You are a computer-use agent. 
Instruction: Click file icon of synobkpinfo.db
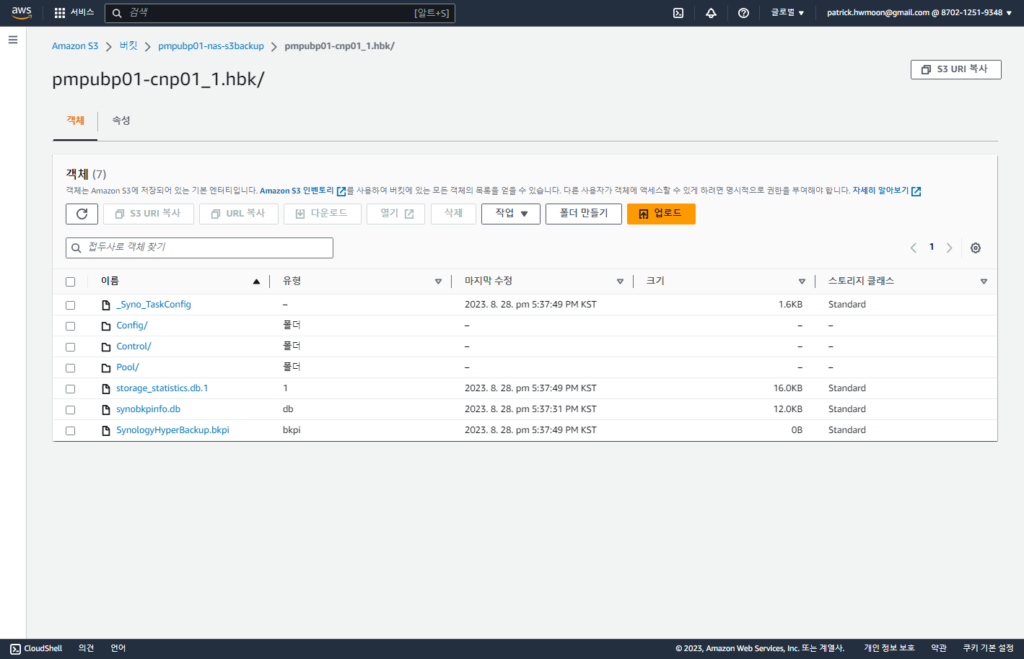tap(106, 410)
